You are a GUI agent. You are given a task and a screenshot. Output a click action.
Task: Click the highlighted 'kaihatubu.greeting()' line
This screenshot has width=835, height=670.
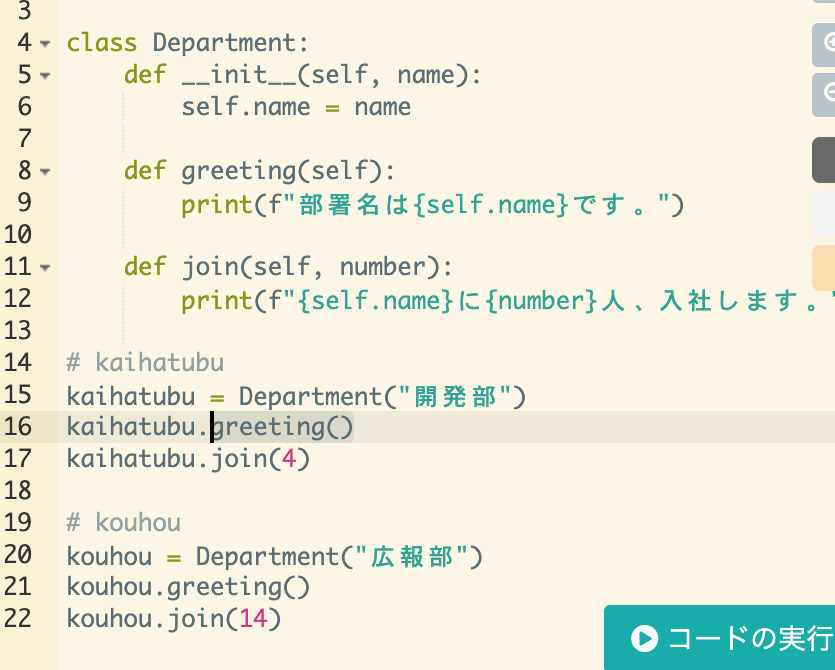210,427
